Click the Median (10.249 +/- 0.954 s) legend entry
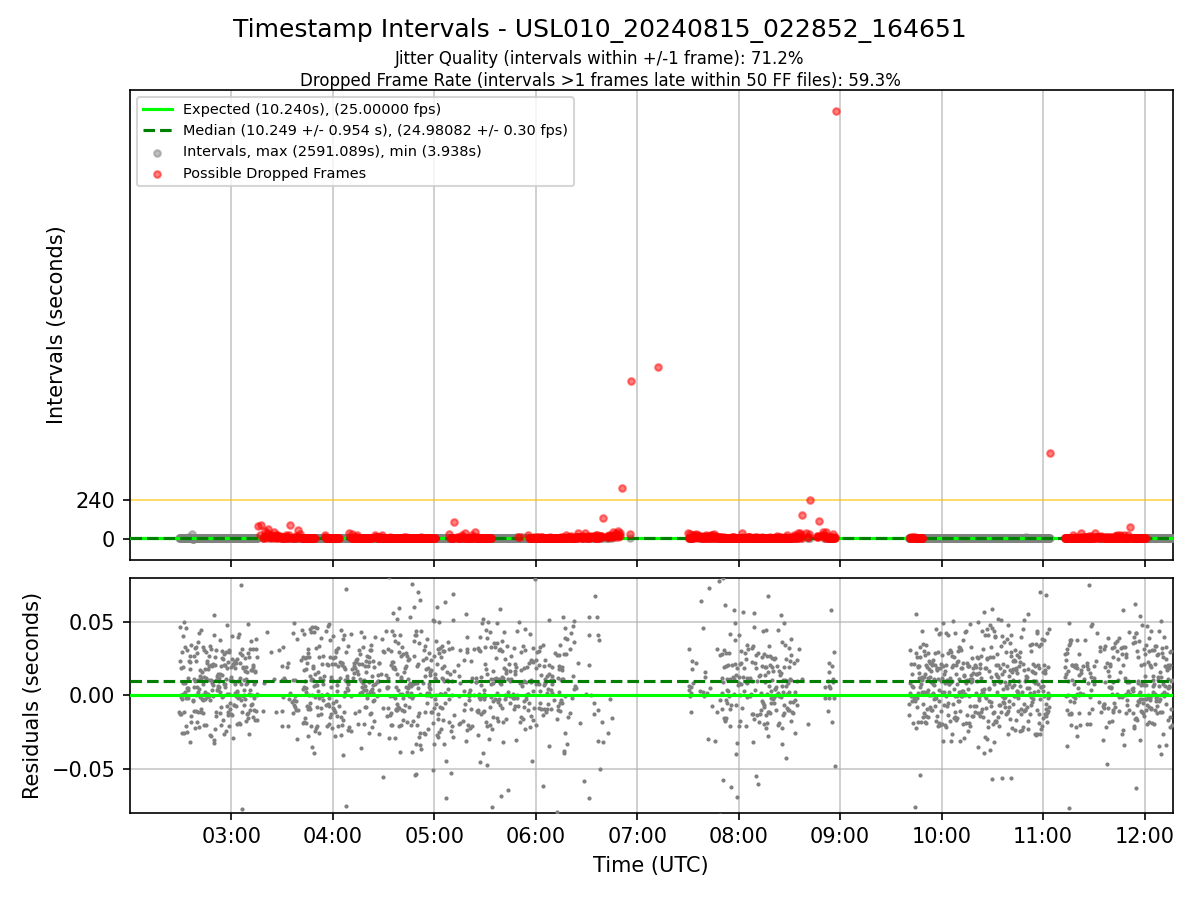The width and height of the screenshot is (1200, 900). [x=375, y=130]
